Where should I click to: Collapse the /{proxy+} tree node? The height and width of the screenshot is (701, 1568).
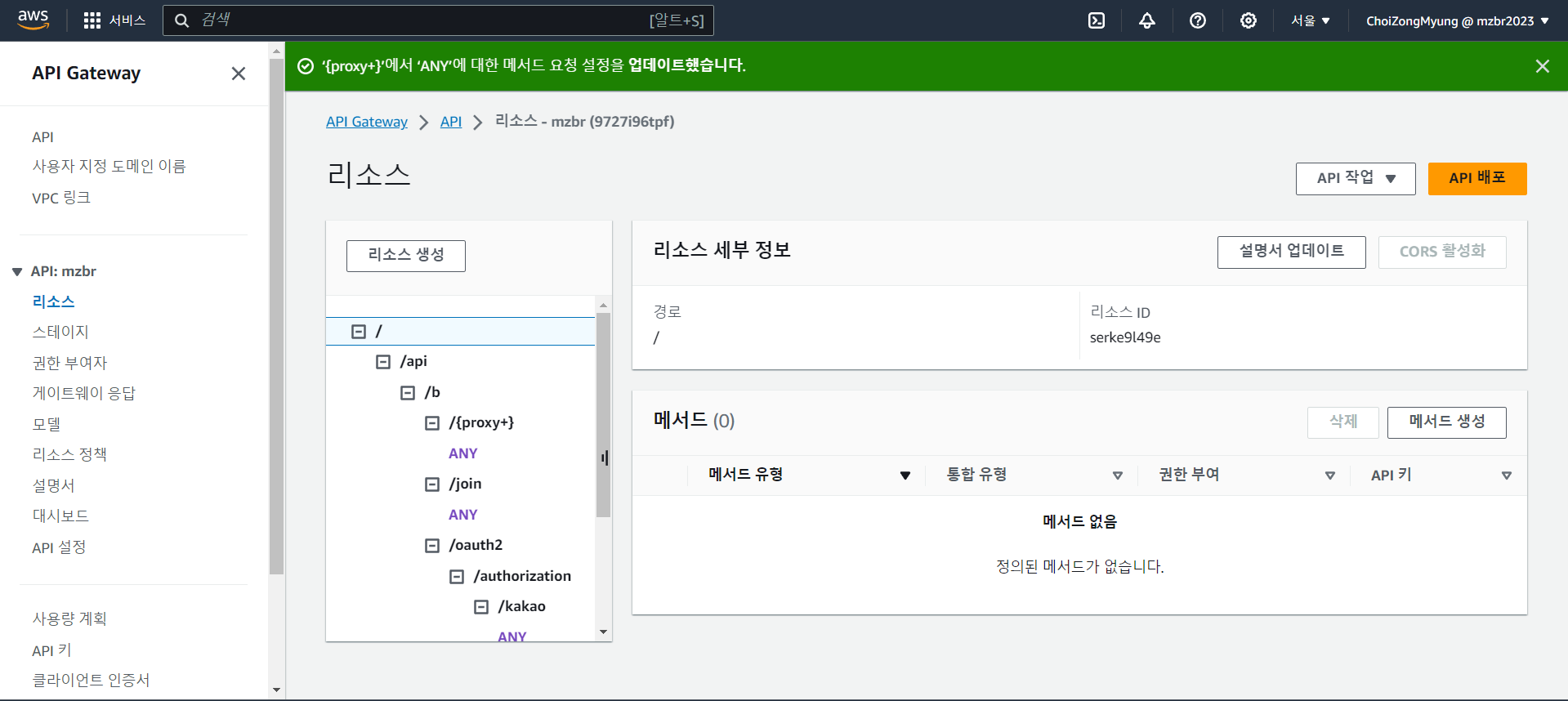point(431,422)
